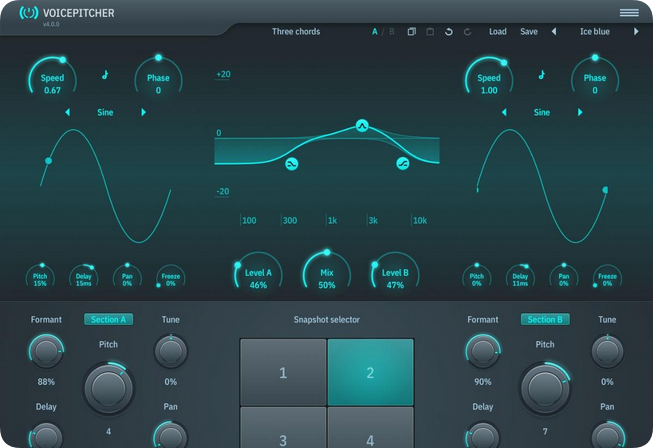Select the high shelf EQ node

(x=403, y=164)
